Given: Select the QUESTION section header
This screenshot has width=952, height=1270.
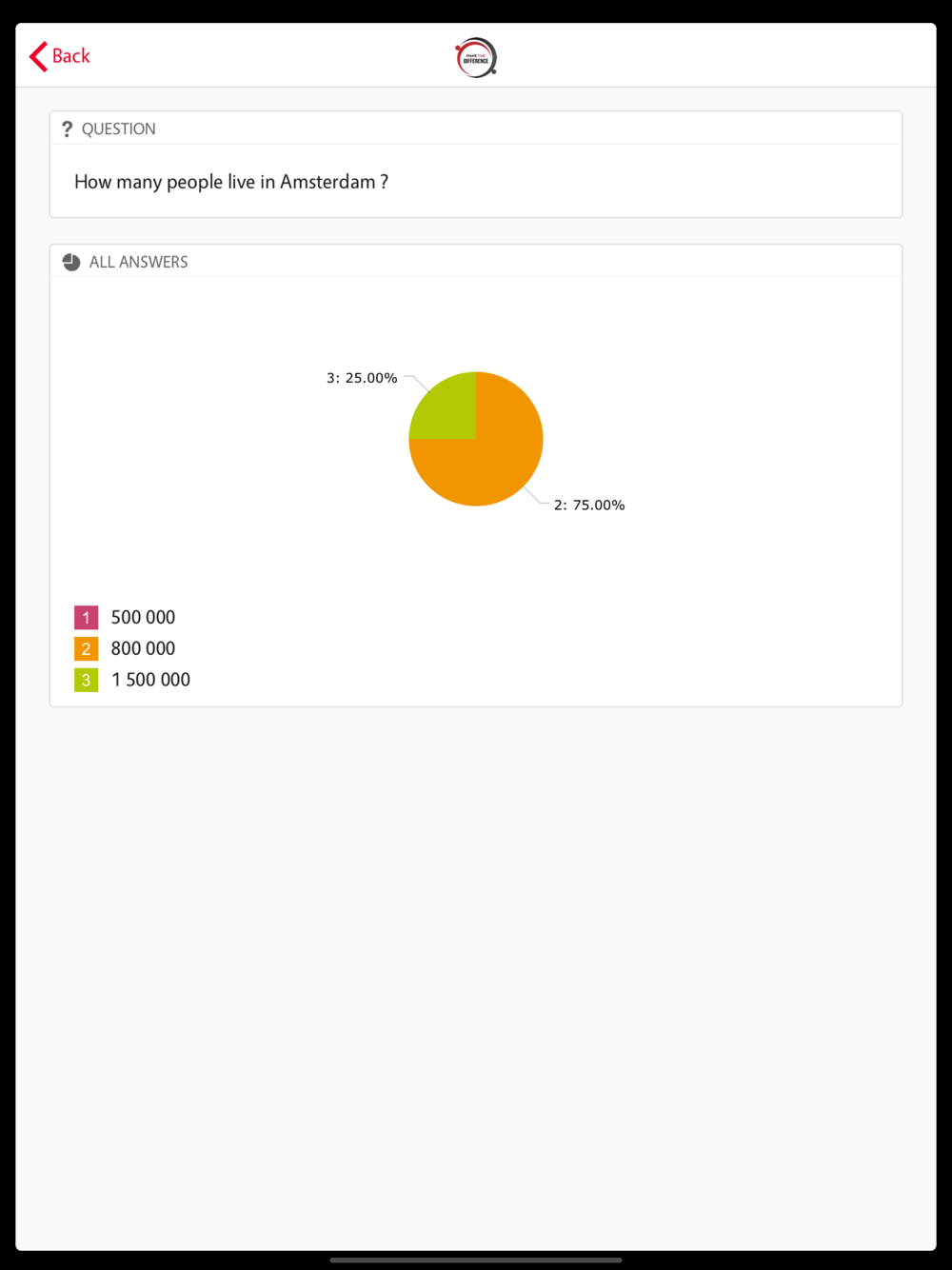Looking at the screenshot, I should [x=118, y=129].
